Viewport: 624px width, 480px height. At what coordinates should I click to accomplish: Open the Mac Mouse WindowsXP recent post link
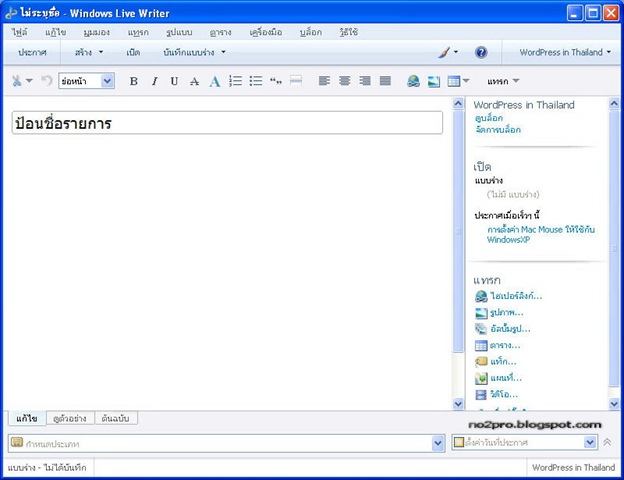click(x=541, y=234)
